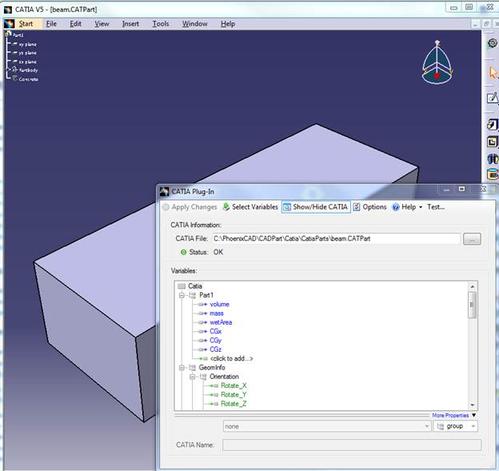Open the 'none' dropdown

coord(327,426)
